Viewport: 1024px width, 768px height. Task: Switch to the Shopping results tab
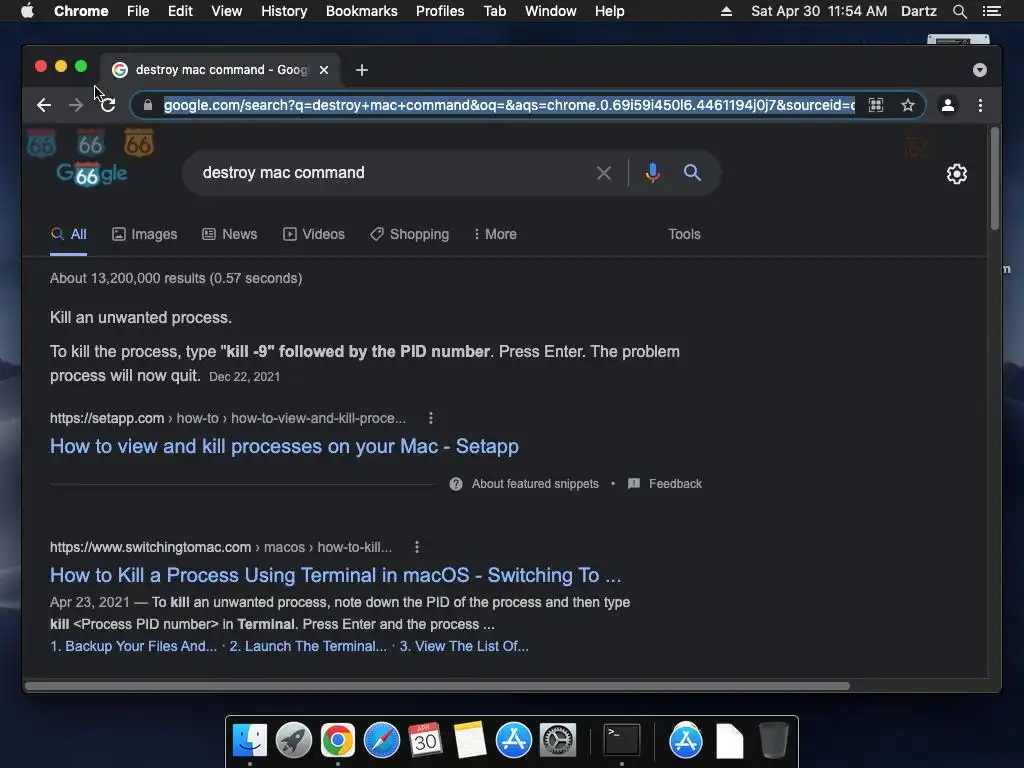[409, 234]
